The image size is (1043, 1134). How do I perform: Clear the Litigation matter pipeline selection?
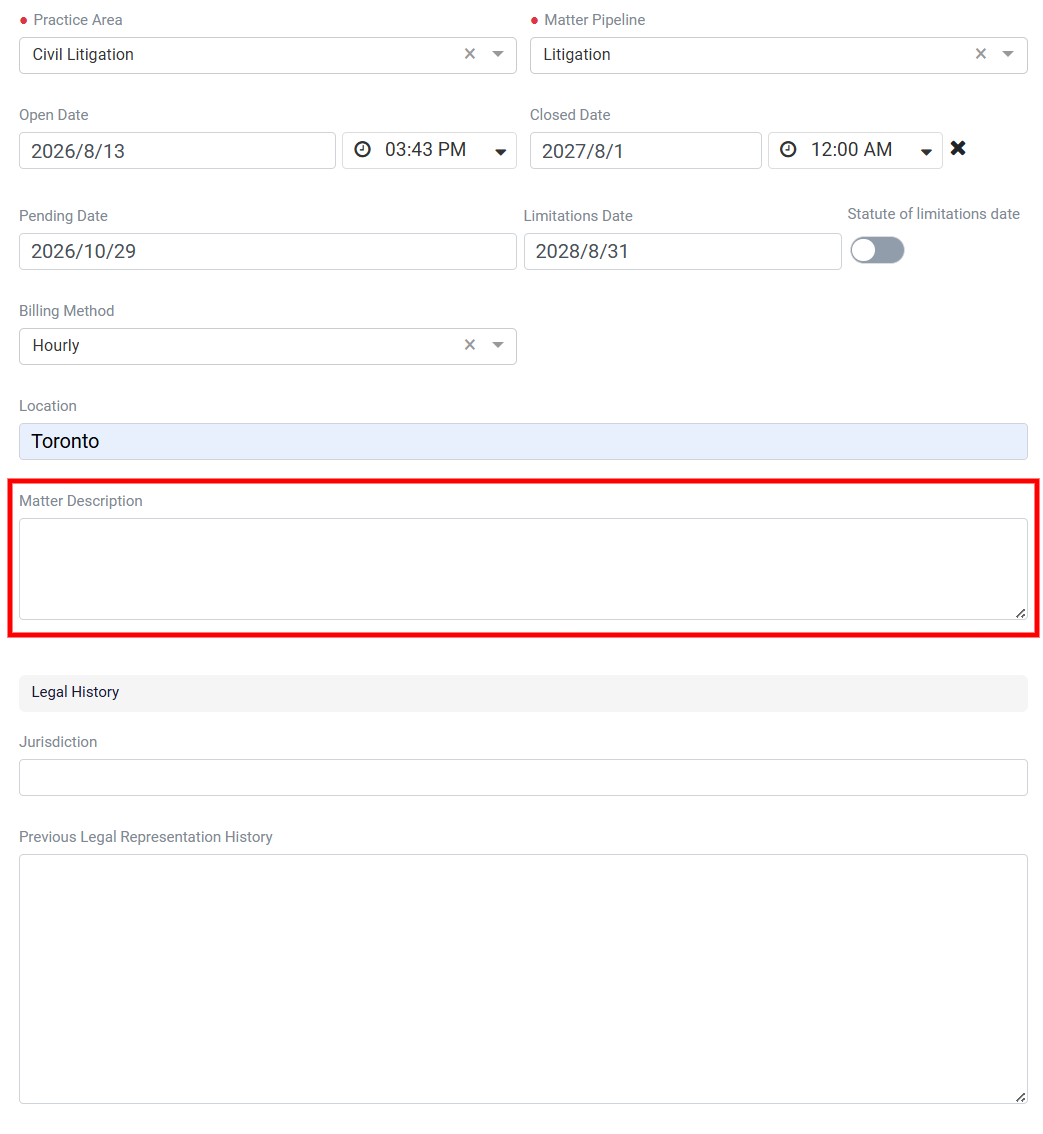click(x=980, y=54)
